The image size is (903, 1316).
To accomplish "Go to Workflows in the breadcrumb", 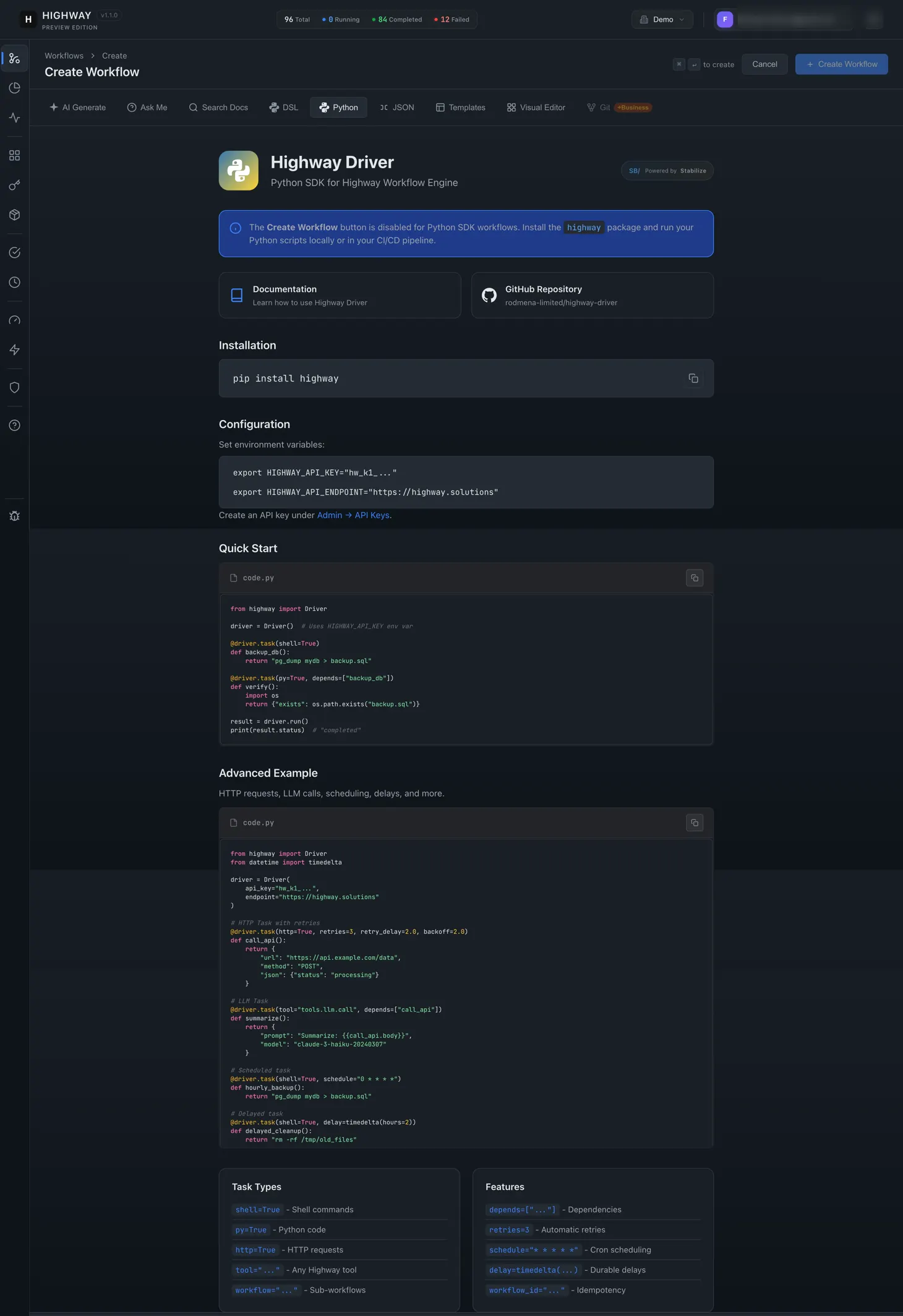I will coord(64,56).
